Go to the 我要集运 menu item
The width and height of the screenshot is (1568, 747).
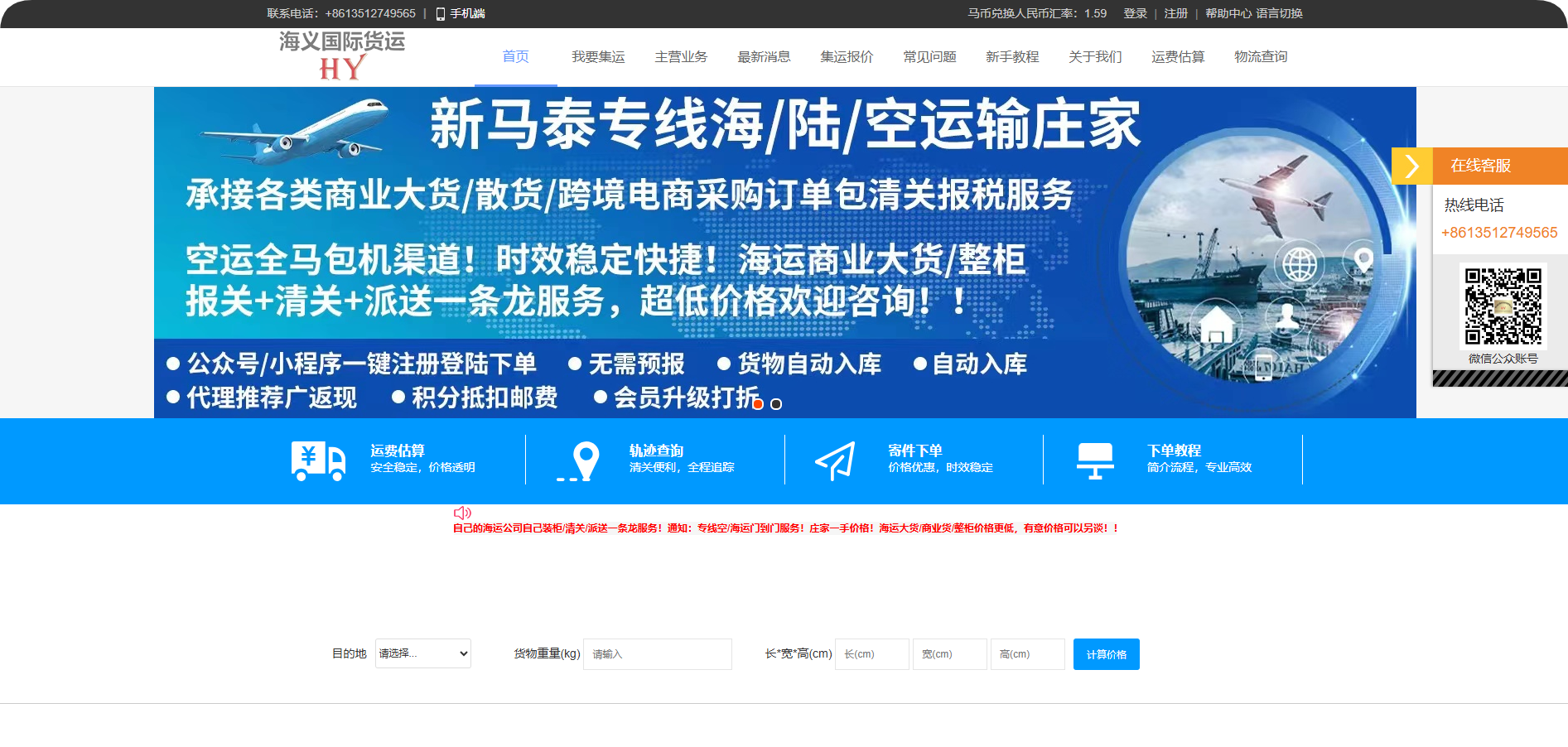[x=598, y=56]
